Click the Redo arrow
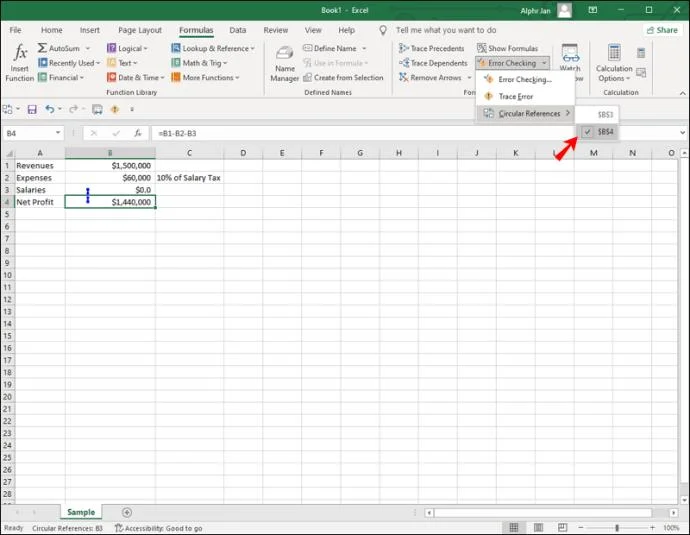This screenshot has height=535, width=690. [x=73, y=109]
